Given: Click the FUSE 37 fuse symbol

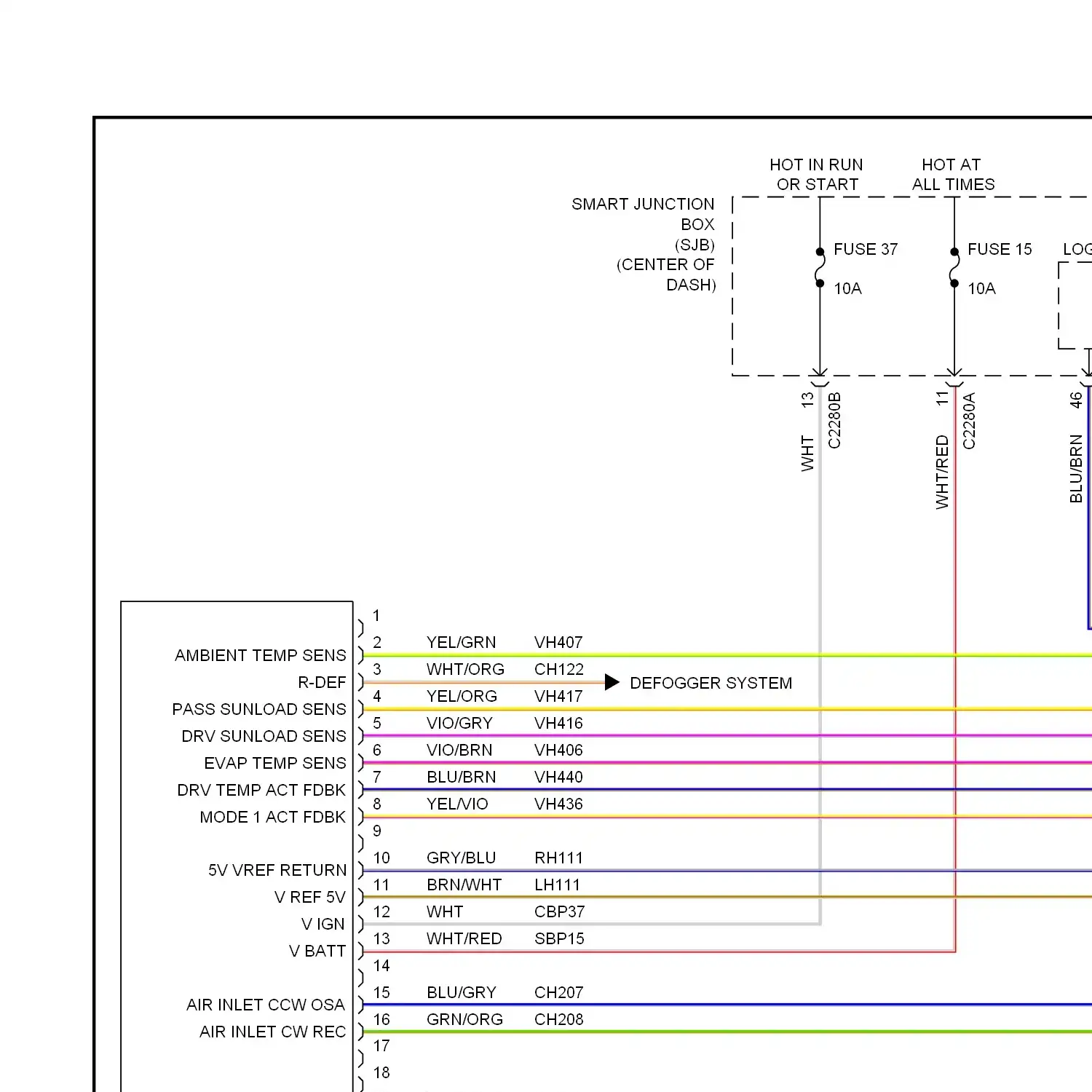Looking at the screenshot, I should [x=820, y=268].
